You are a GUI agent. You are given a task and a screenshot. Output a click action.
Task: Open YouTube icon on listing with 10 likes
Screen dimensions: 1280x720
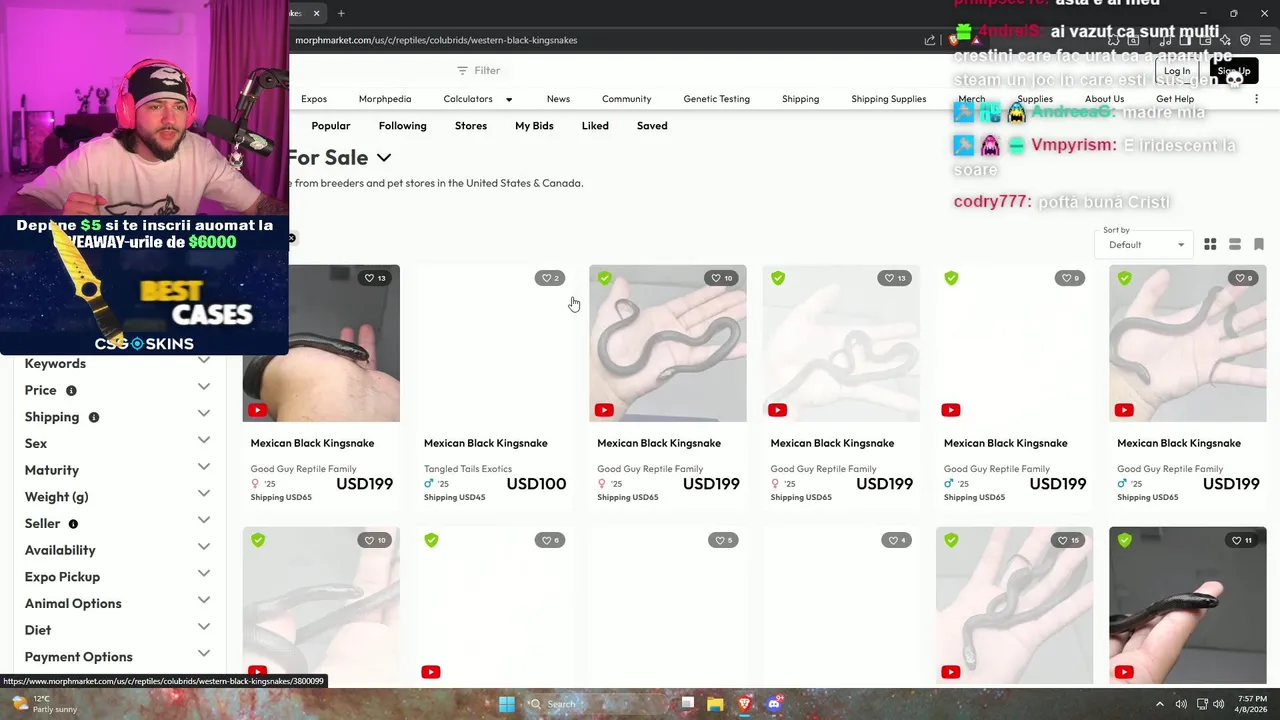[604, 410]
